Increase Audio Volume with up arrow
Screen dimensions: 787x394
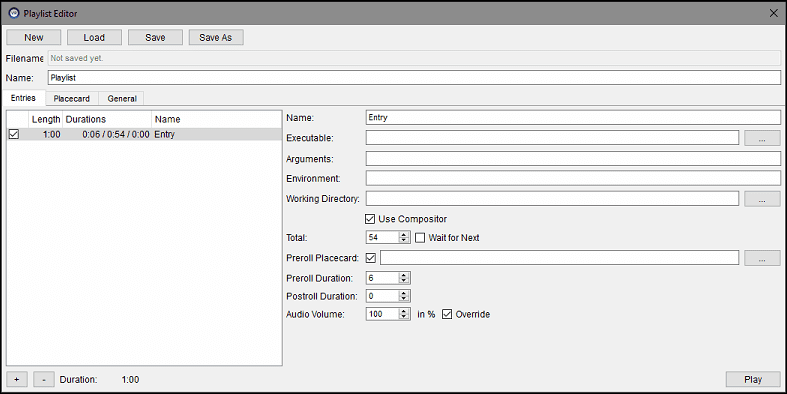click(404, 311)
